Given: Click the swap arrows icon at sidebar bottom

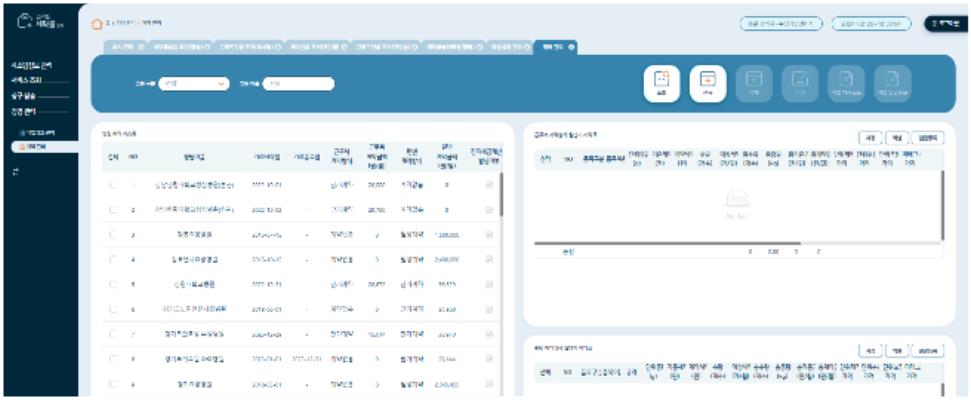Looking at the screenshot, I should coord(17,173).
